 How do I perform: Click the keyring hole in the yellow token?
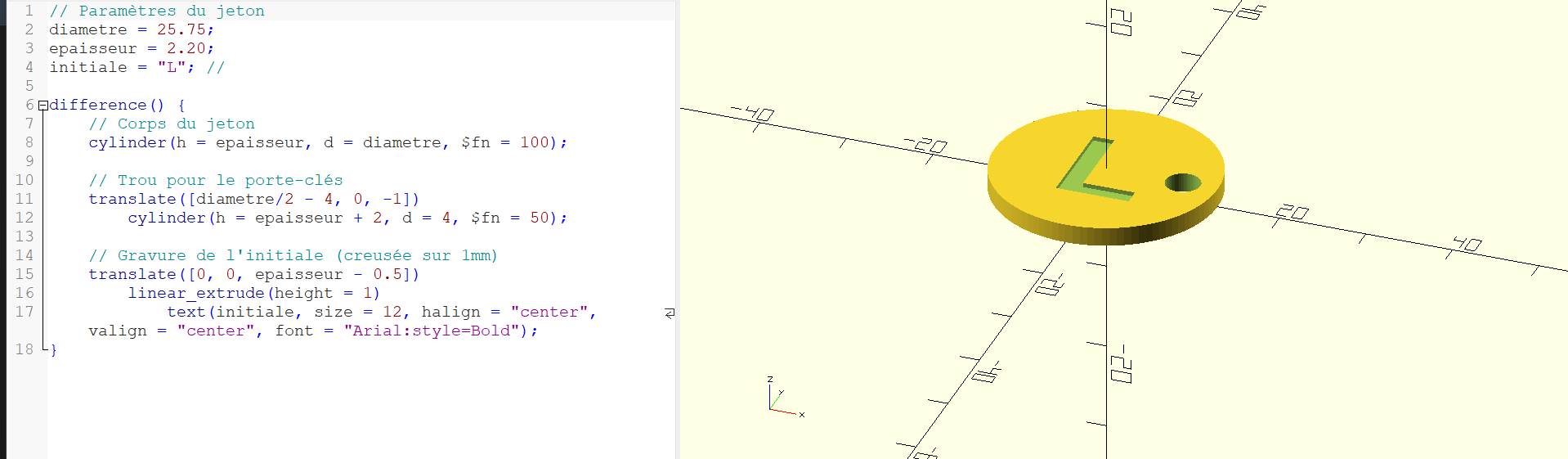1182,182
